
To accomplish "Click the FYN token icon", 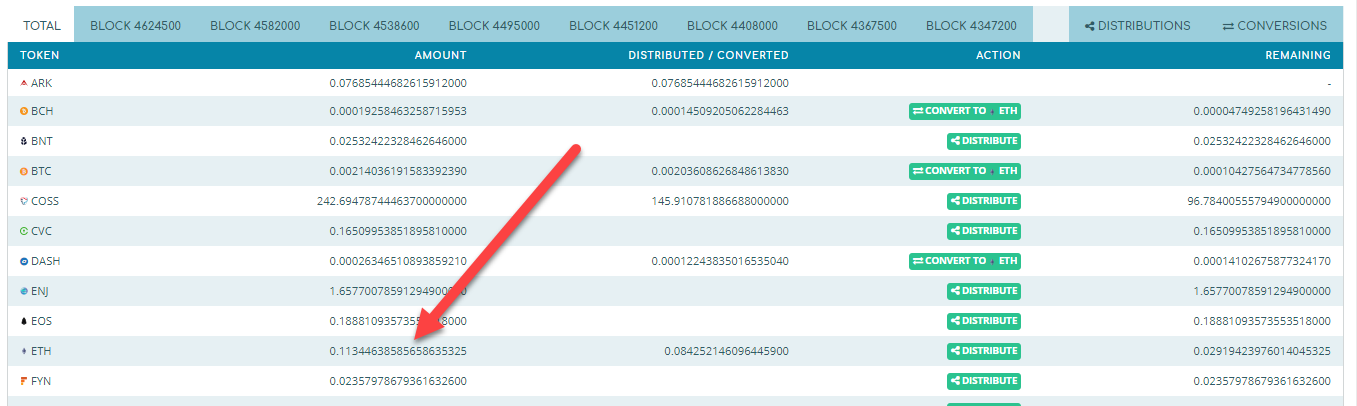I will (x=24, y=382).
